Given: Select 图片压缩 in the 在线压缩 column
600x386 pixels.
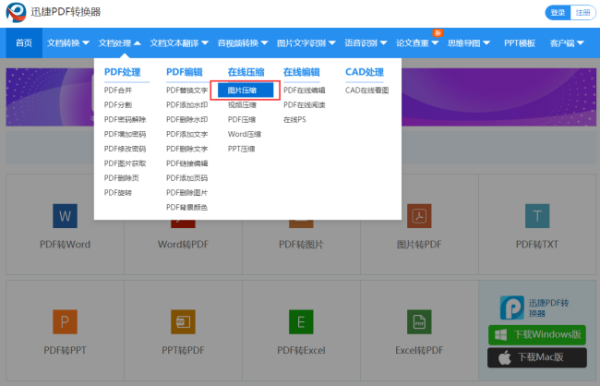Looking at the screenshot, I should point(246,90).
